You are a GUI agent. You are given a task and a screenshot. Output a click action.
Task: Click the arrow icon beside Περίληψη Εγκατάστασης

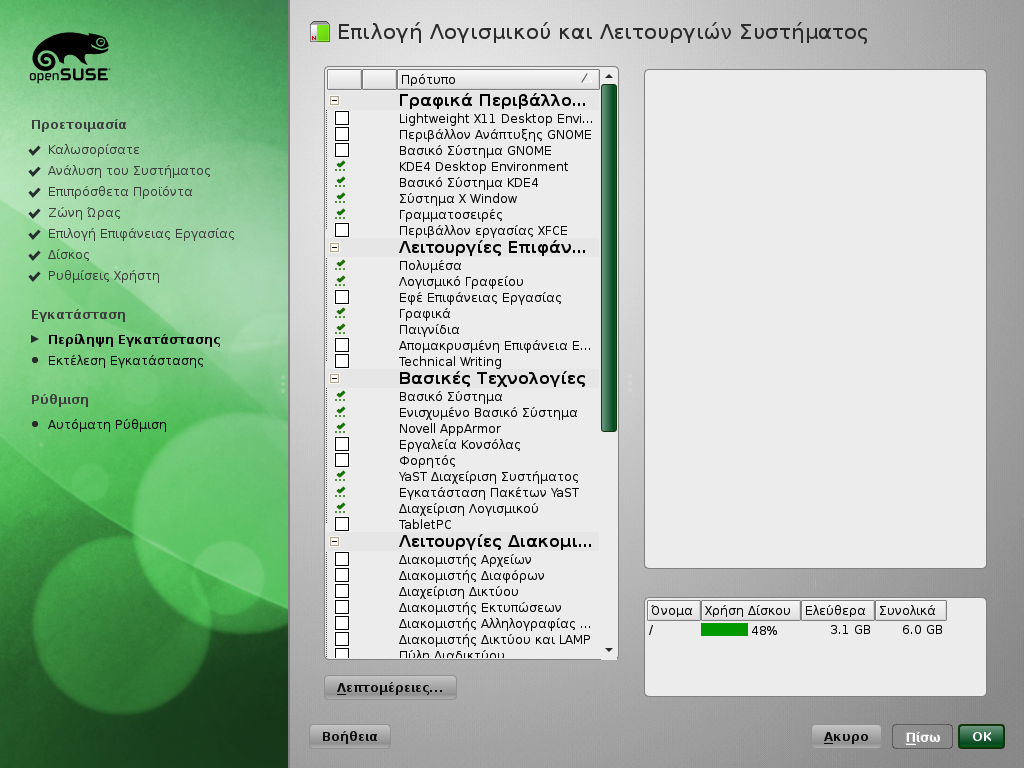click(x=35, y=339)
